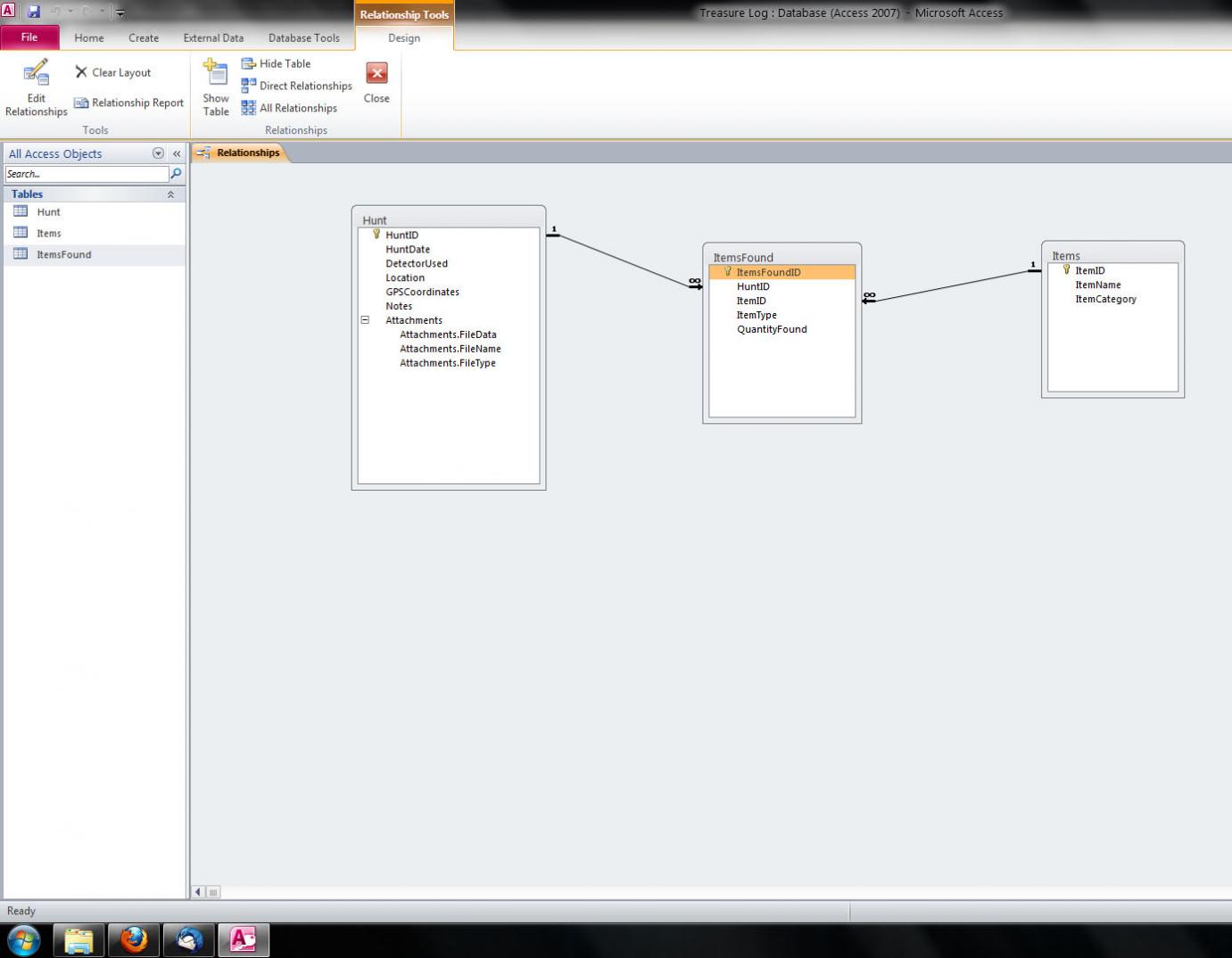The width and height of the screenshot is (1232, 958).
Task: Click the Save icon in quick access toolbar
Action: click(34, 12)
